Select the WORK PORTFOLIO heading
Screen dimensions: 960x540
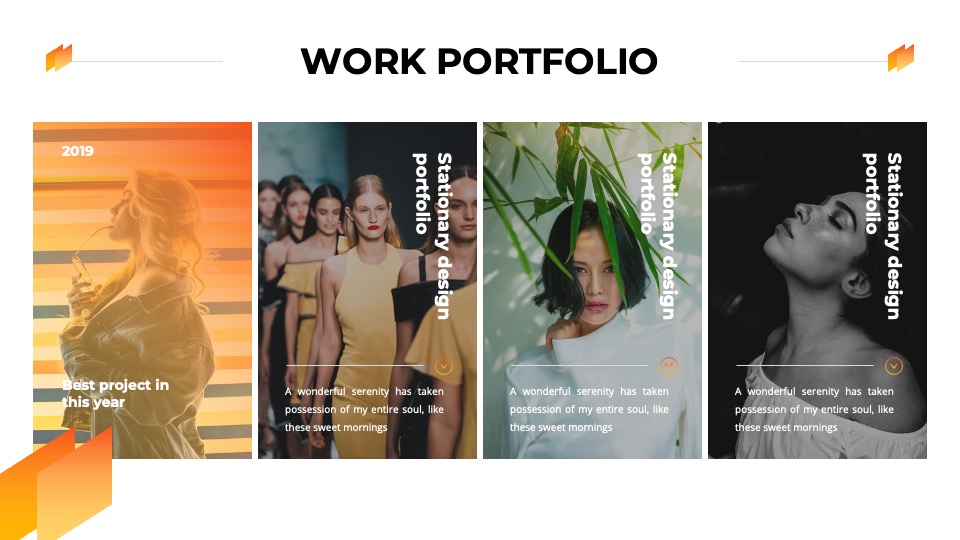click(x=479, y=61)
